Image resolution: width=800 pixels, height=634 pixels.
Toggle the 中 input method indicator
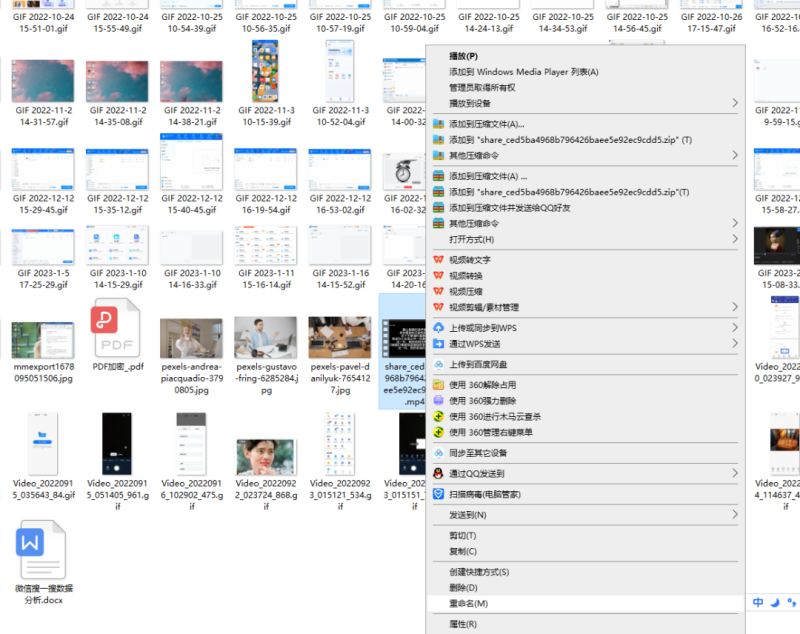click(758, 602)
